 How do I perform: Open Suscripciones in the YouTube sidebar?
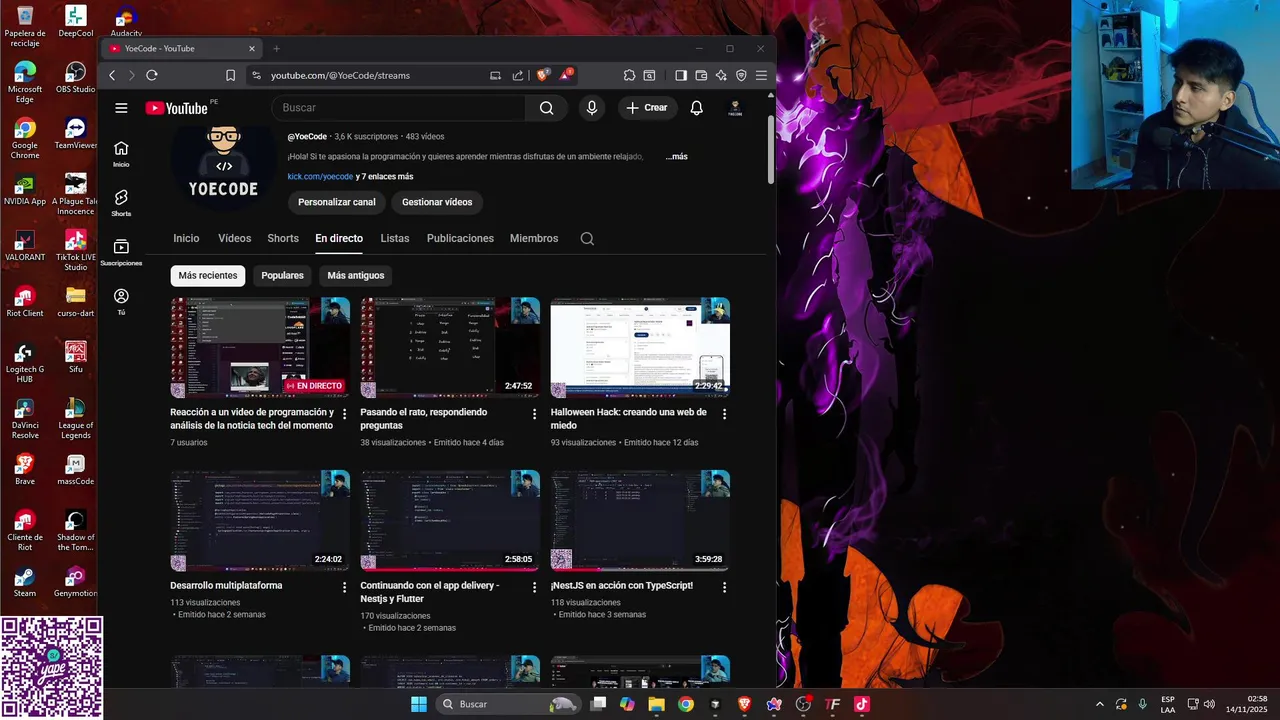[x=121, y=252]
